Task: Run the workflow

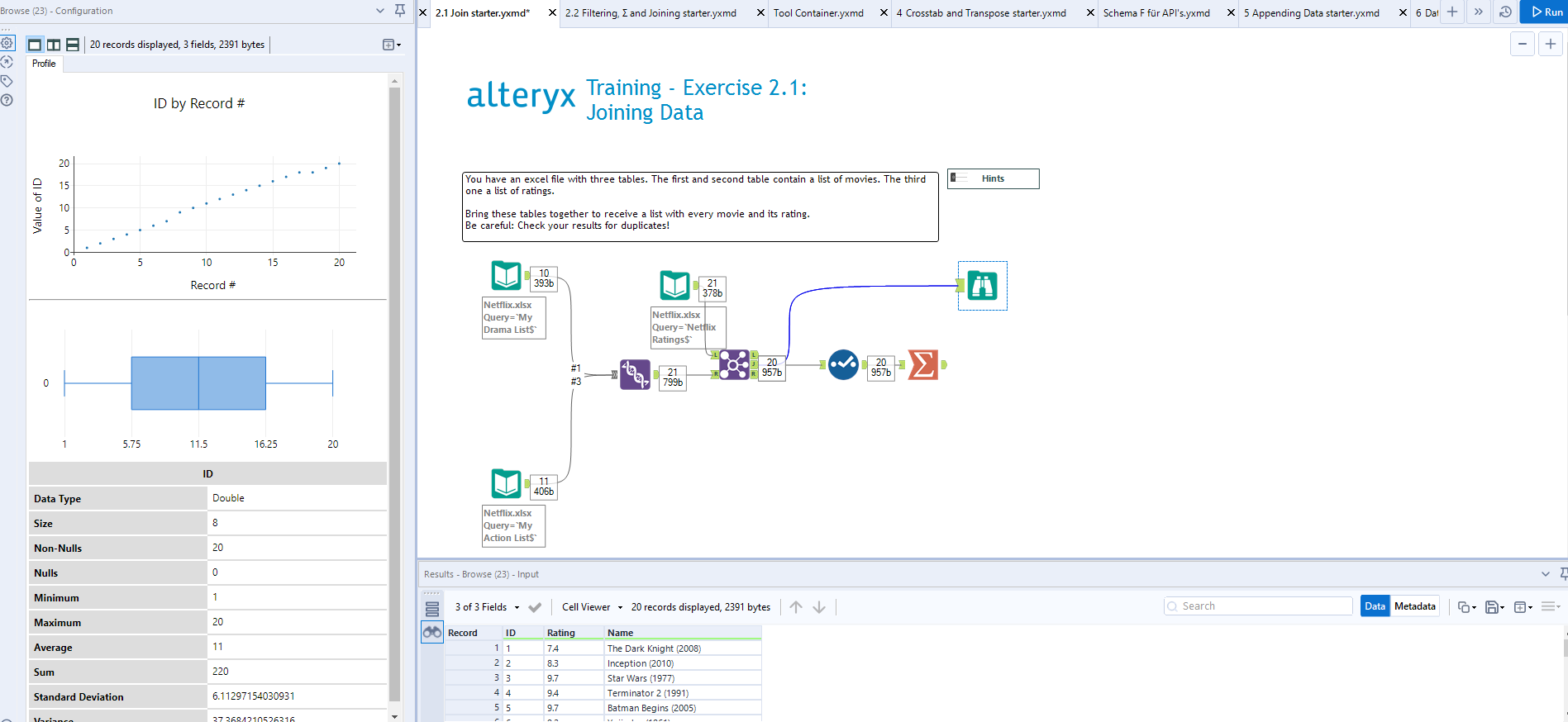Action: click(1547, 12)
